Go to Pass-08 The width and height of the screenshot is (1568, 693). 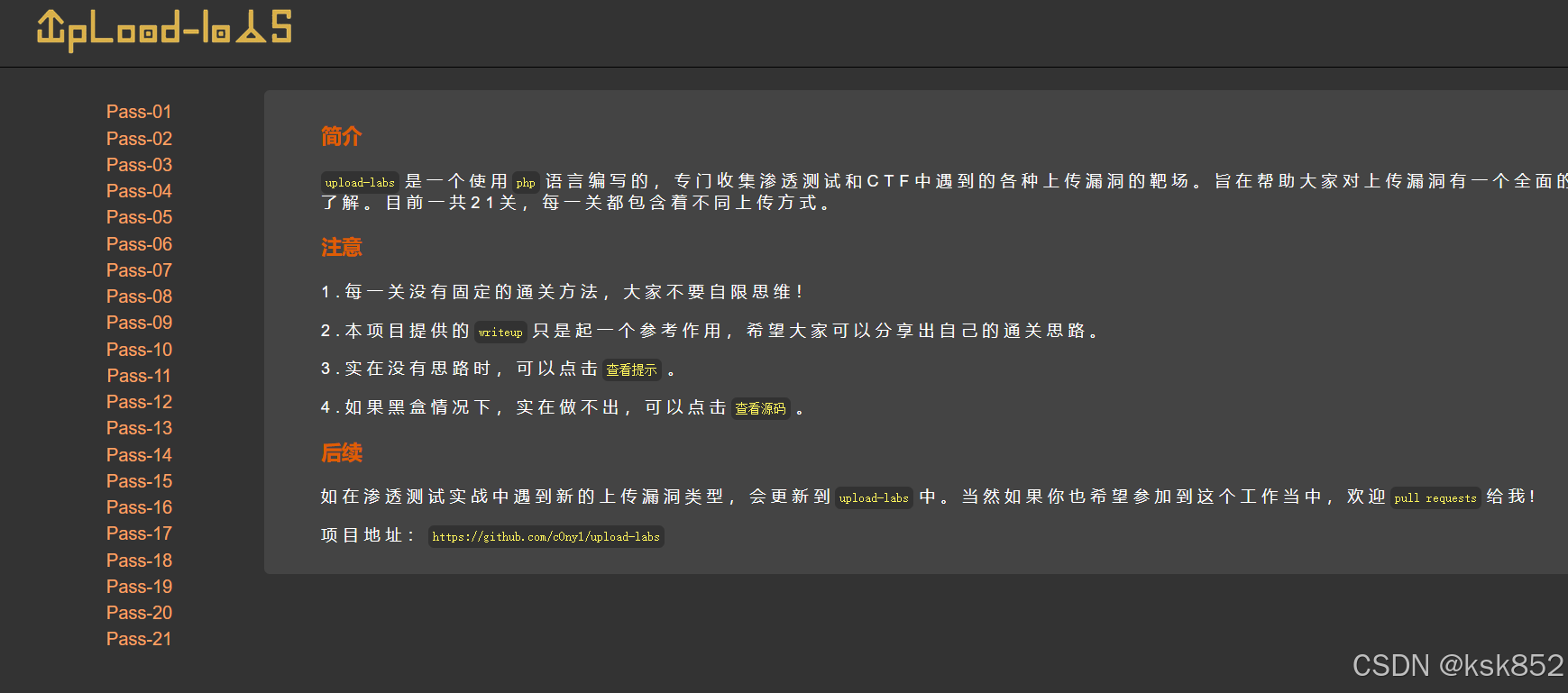(x=139, y=296)
